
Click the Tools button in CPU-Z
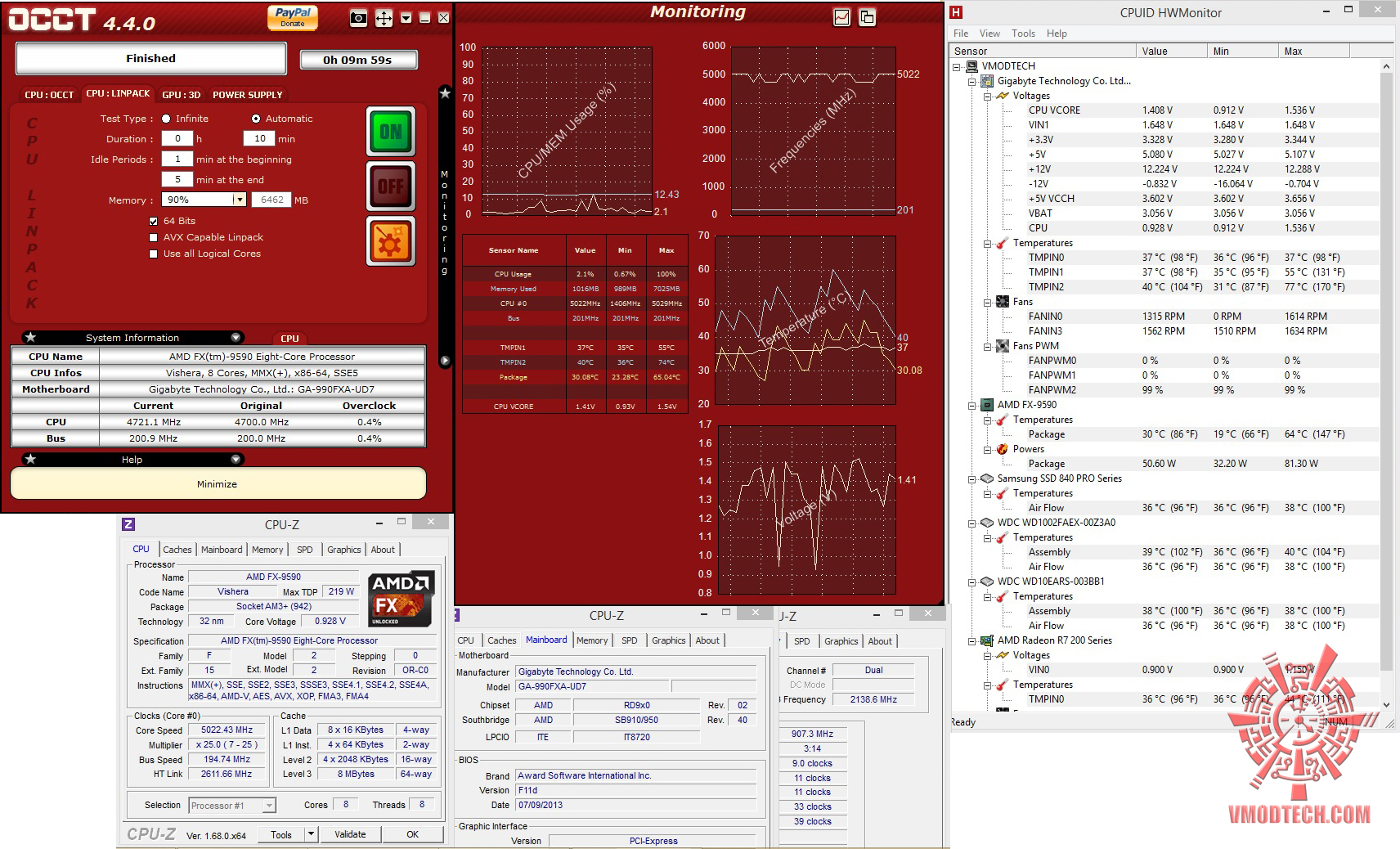coord(281,834)
